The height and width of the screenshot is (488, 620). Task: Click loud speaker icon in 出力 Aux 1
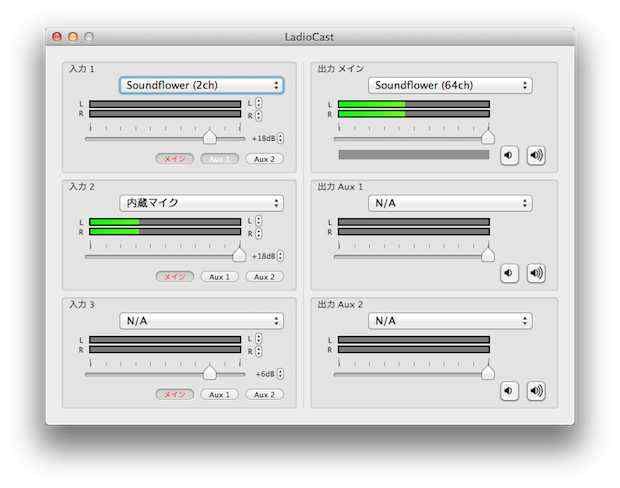(x=536, y=273)
